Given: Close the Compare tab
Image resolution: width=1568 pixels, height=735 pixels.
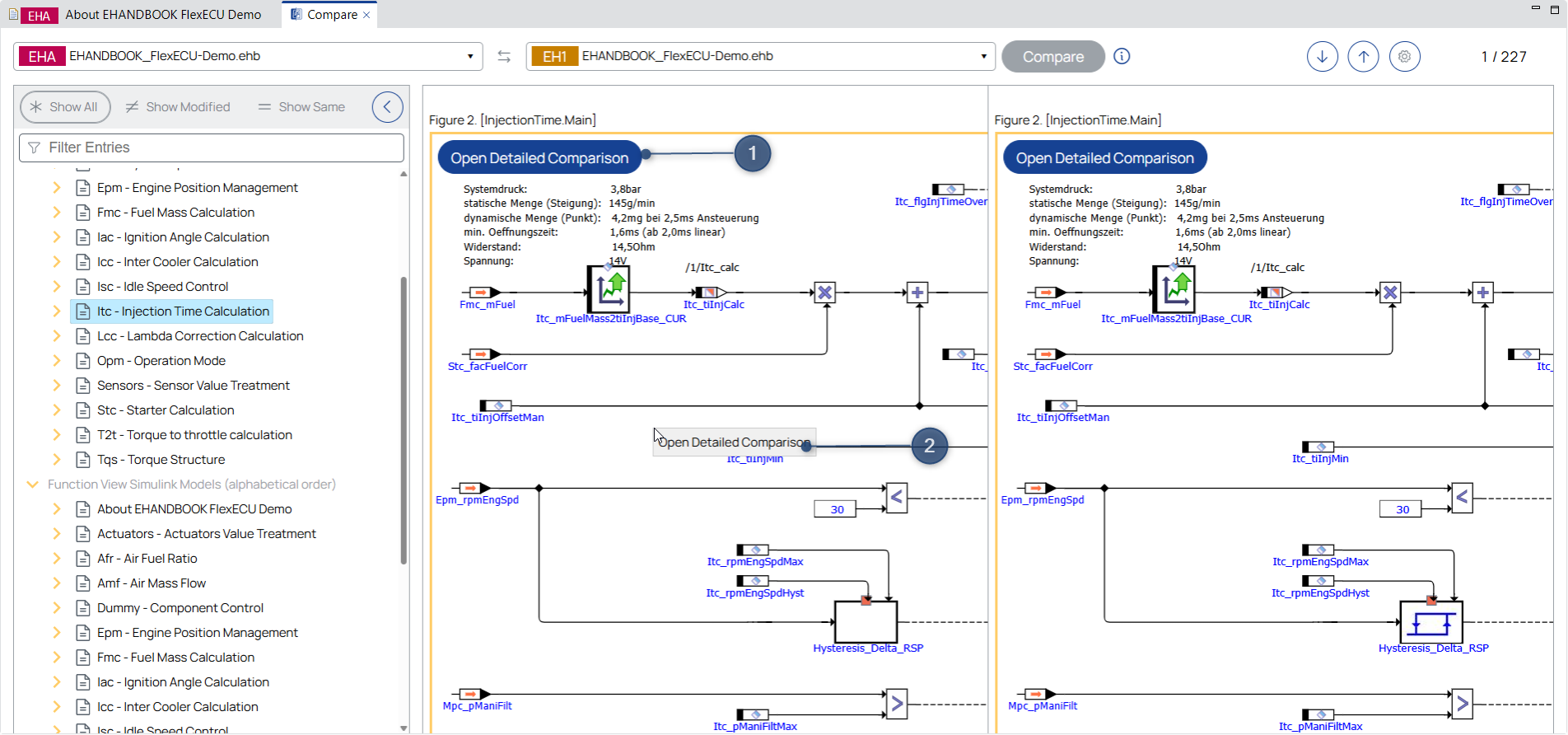Looking at the screenshot, I should (366, 15).
